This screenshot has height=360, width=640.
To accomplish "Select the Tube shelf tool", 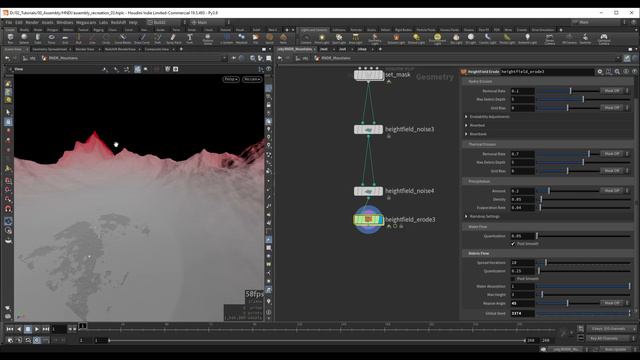I will pyautogui.click(x=38, y=38).
